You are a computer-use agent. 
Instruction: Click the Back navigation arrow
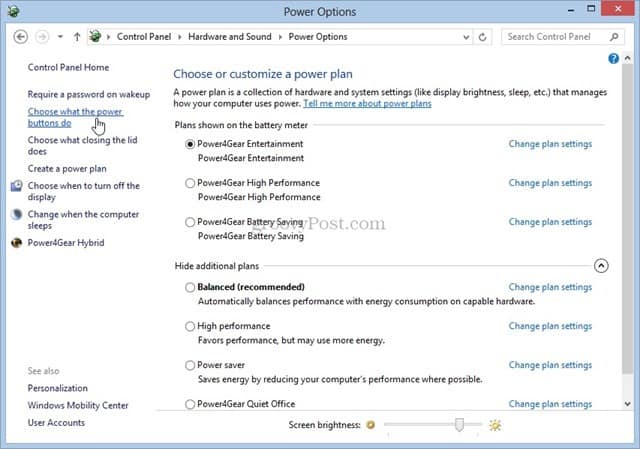(x=20, y=37)
